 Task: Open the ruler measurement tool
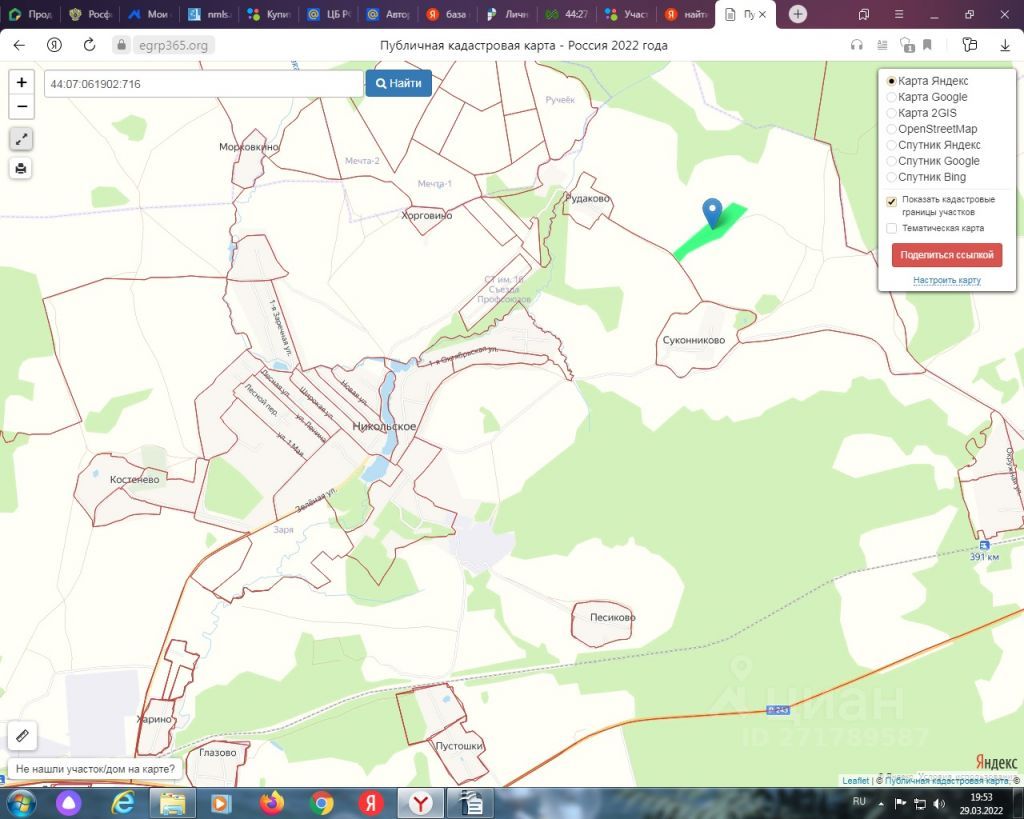coord(22,735)
